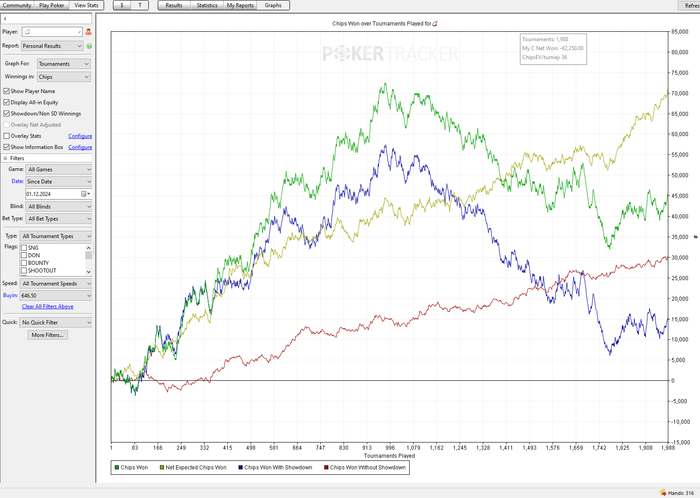This screenshot has height=498, width=700.
Task: Open the All Tournament Types dropdown
Action: 56,236
